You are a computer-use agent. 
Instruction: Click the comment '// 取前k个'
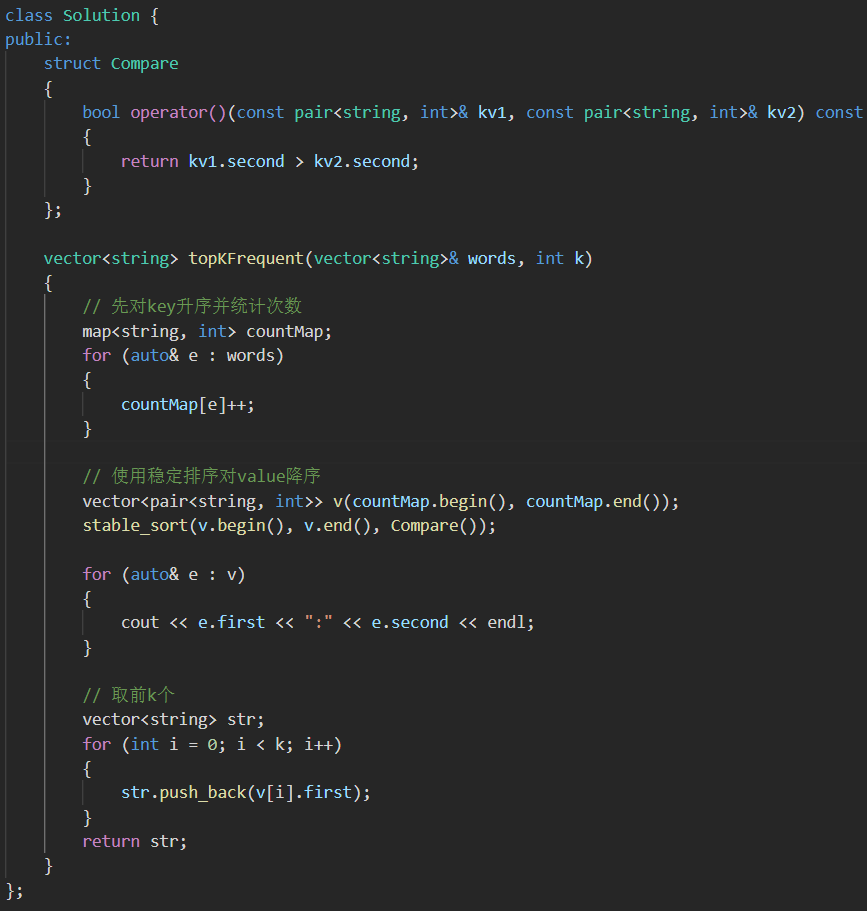pos(128,695)
